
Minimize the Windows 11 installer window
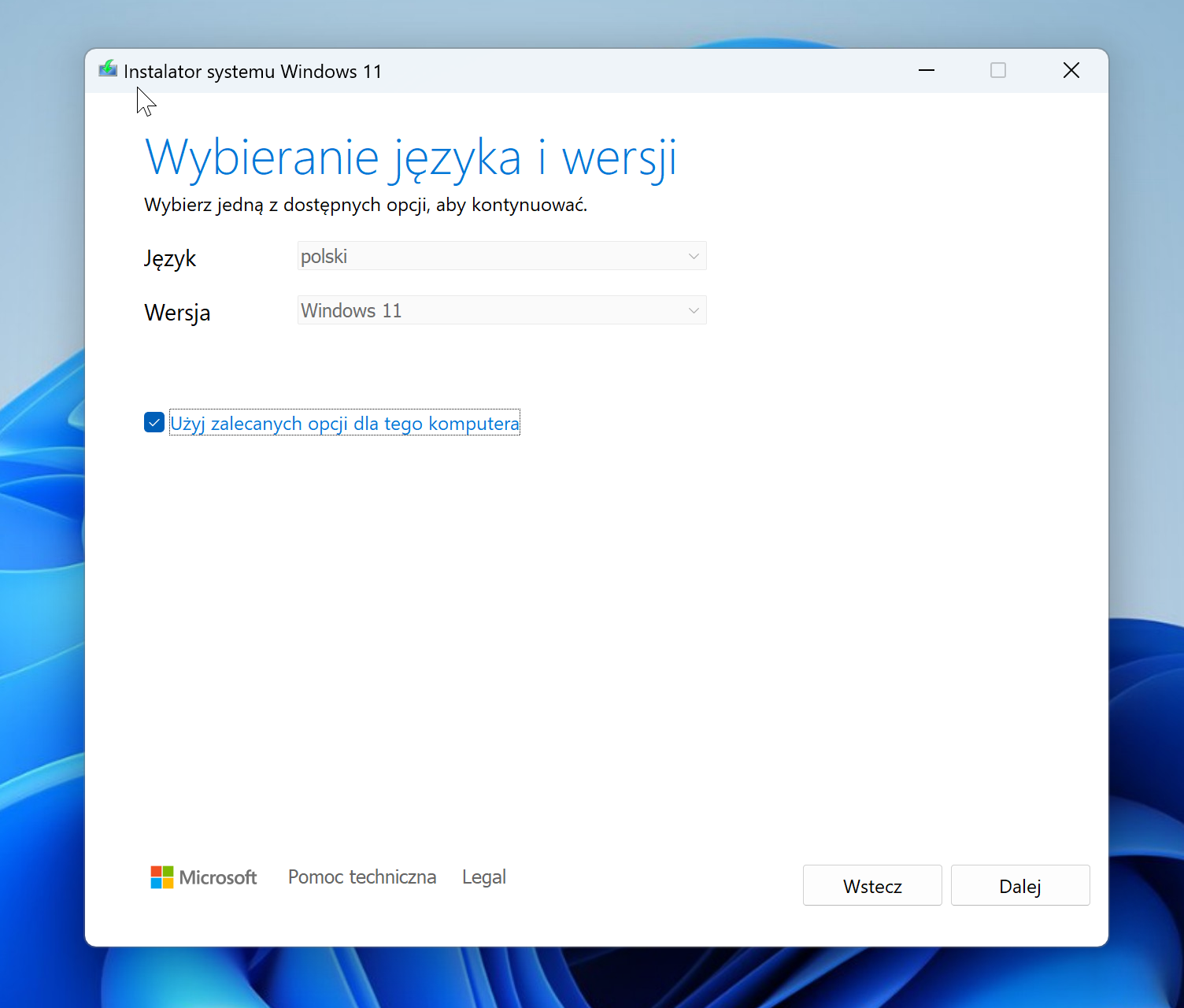(927, 71)
